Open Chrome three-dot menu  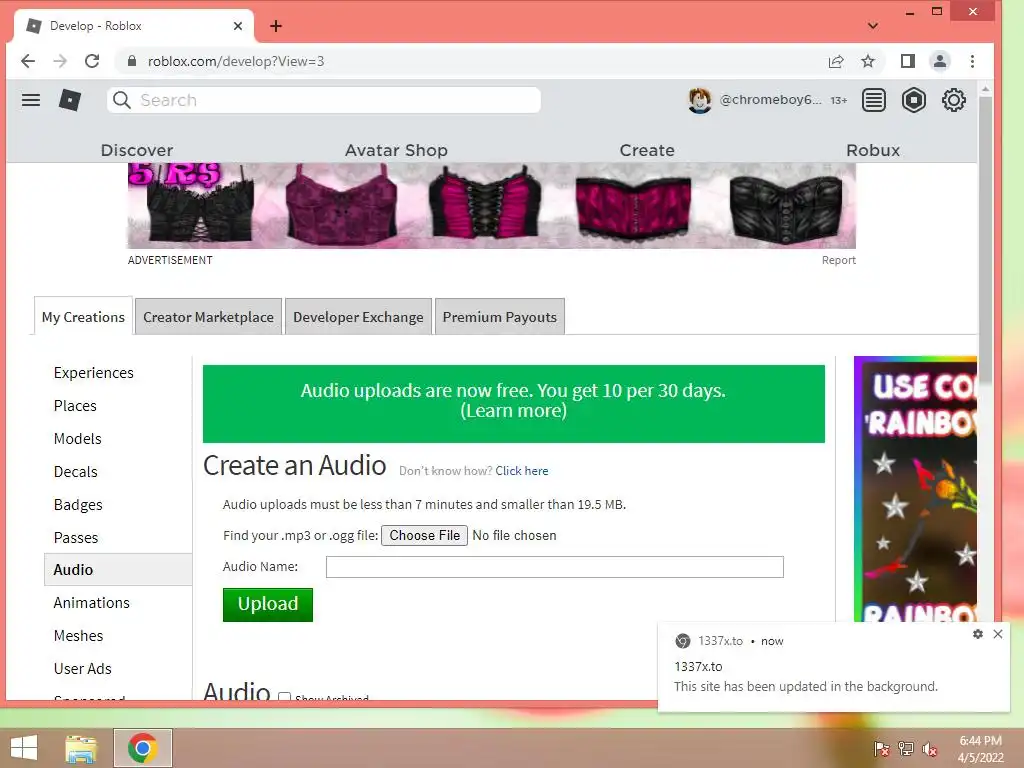972,61
